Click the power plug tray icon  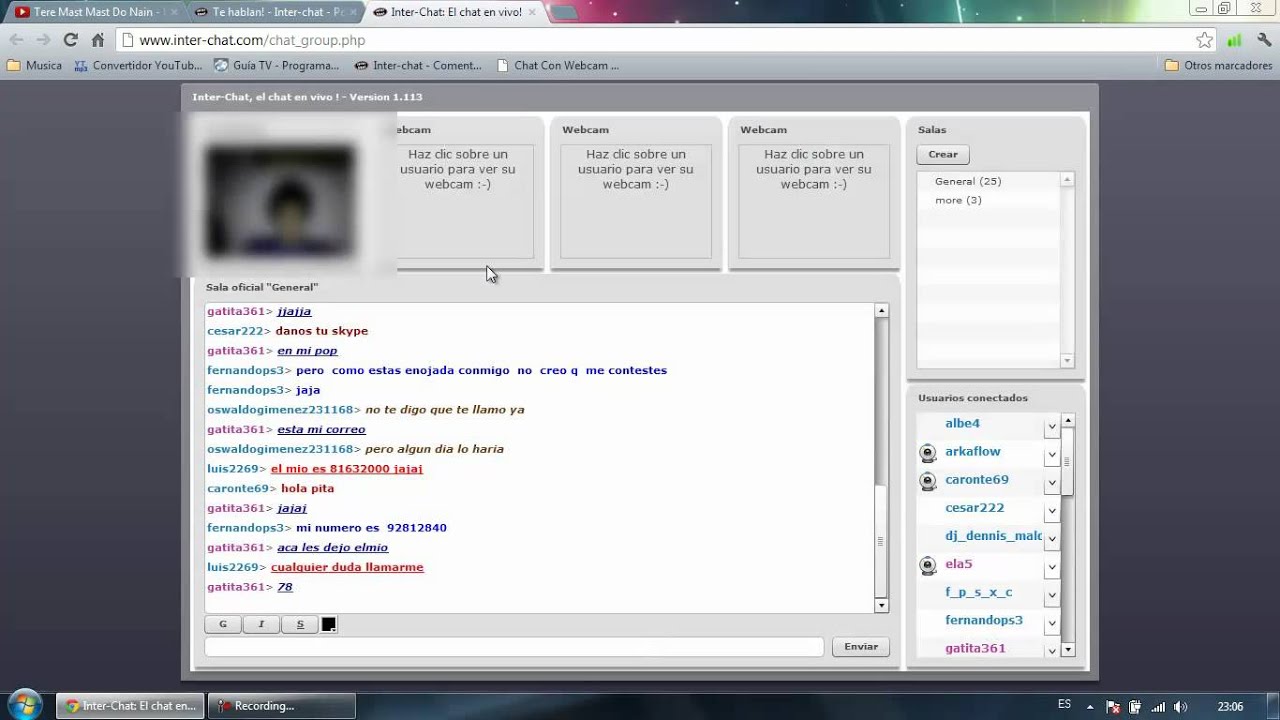tap(1136, 706)
